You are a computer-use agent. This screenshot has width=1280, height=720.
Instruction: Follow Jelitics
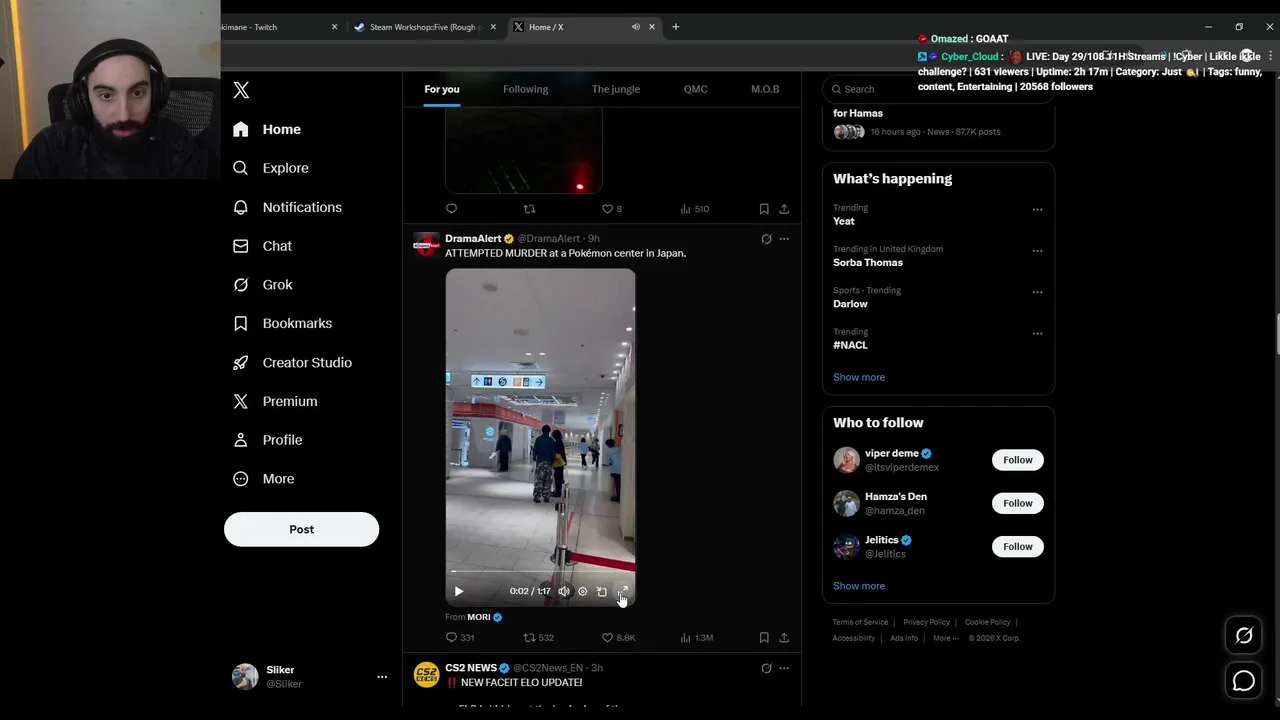coord(1018,546)
